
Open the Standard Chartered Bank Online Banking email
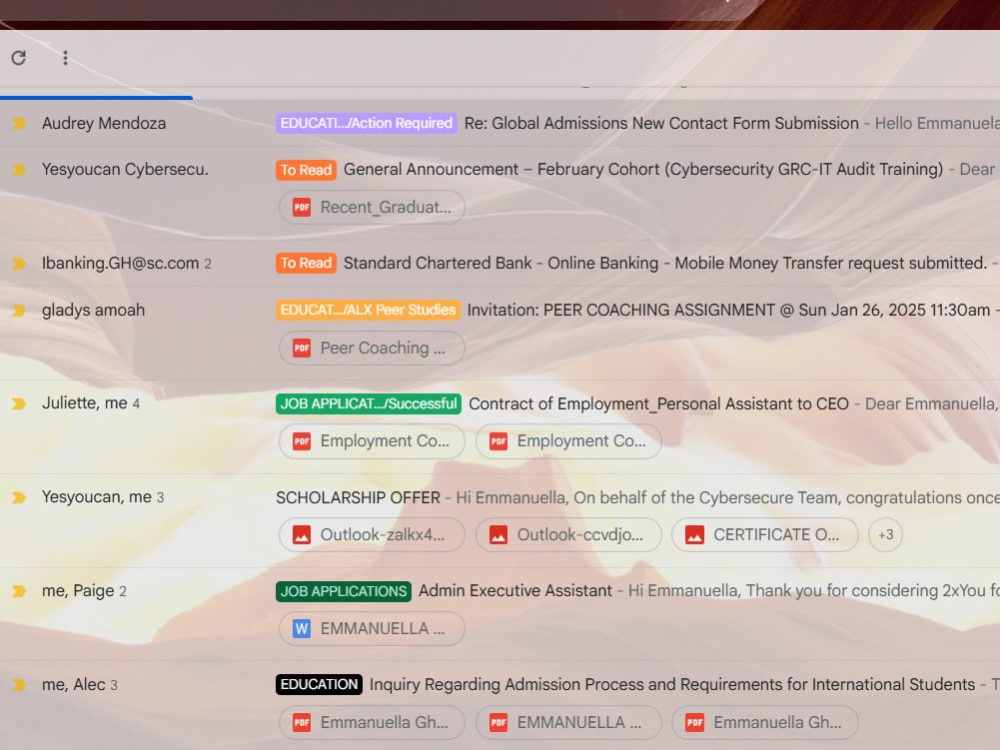pyautogui.click(x=665, y=263)
